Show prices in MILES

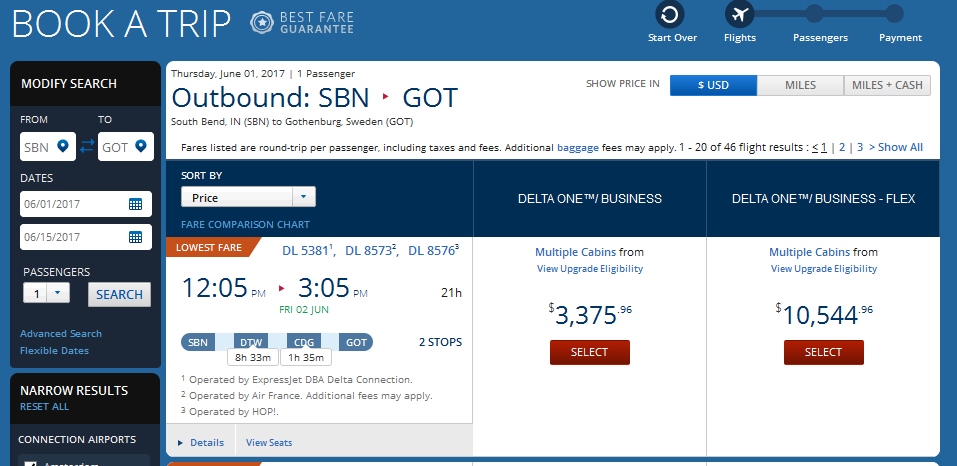tap(800, 85)
